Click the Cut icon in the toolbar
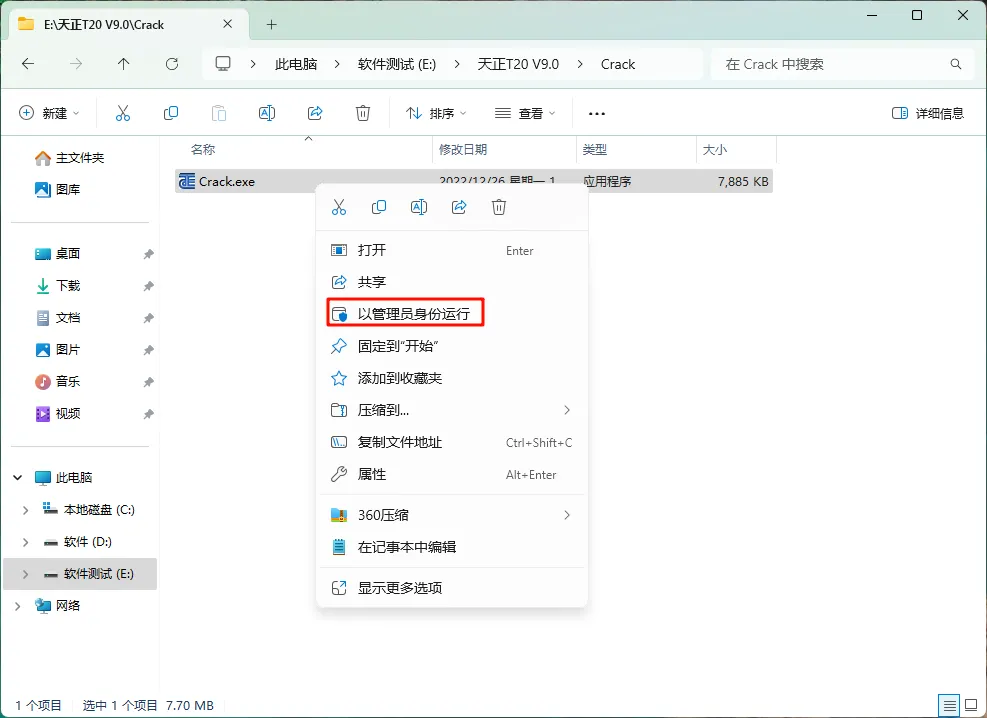987x718 pixels. click(123, 113)
